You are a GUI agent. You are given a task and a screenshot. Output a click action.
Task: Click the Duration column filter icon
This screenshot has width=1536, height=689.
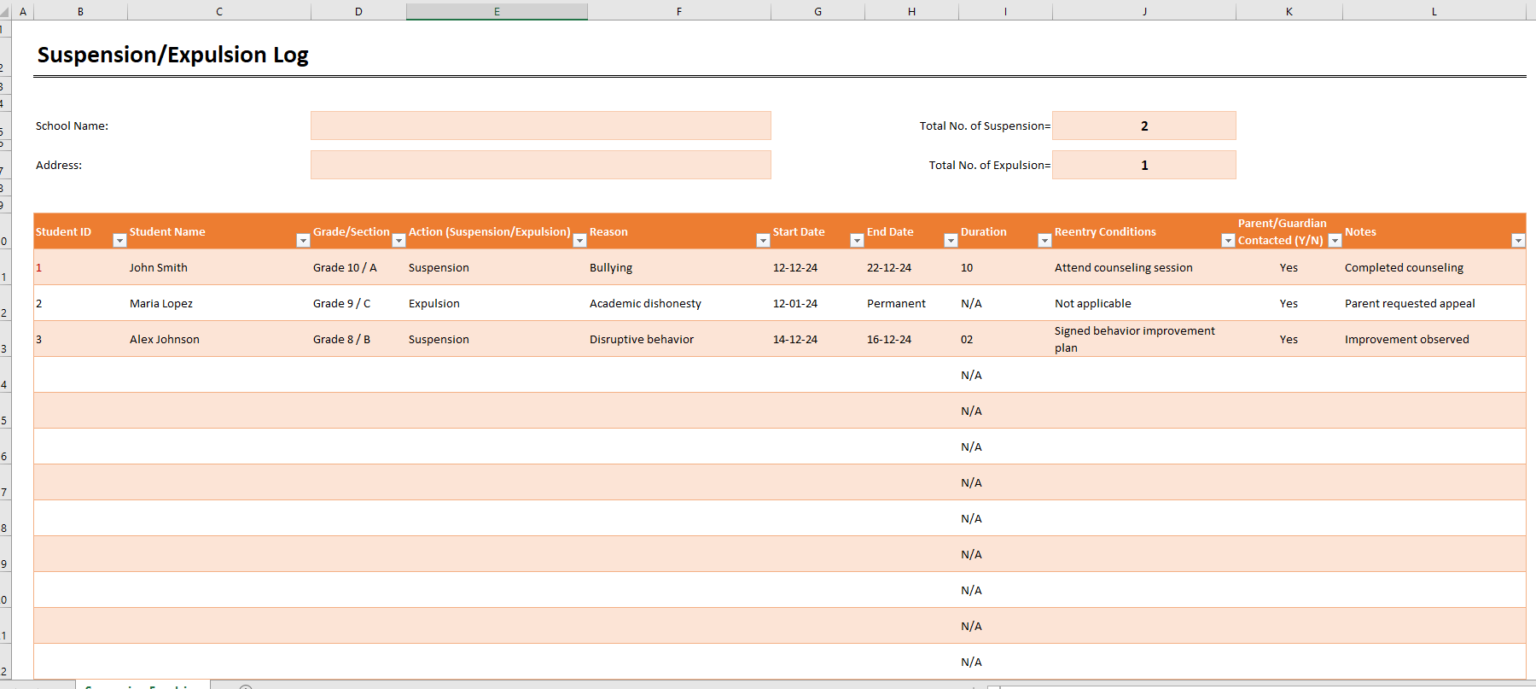tap(1044, 240)
